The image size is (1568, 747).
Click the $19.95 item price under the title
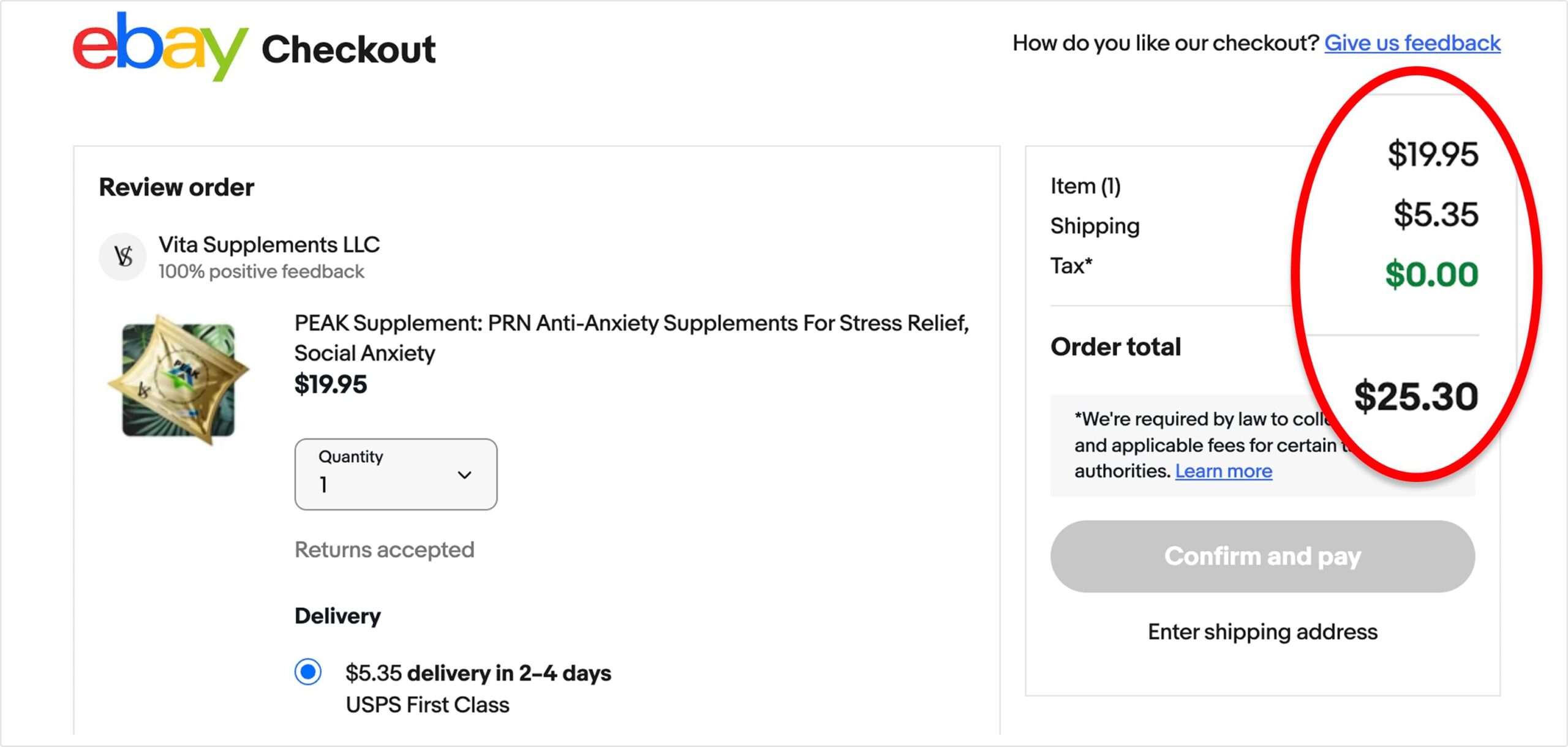[331, 384]
